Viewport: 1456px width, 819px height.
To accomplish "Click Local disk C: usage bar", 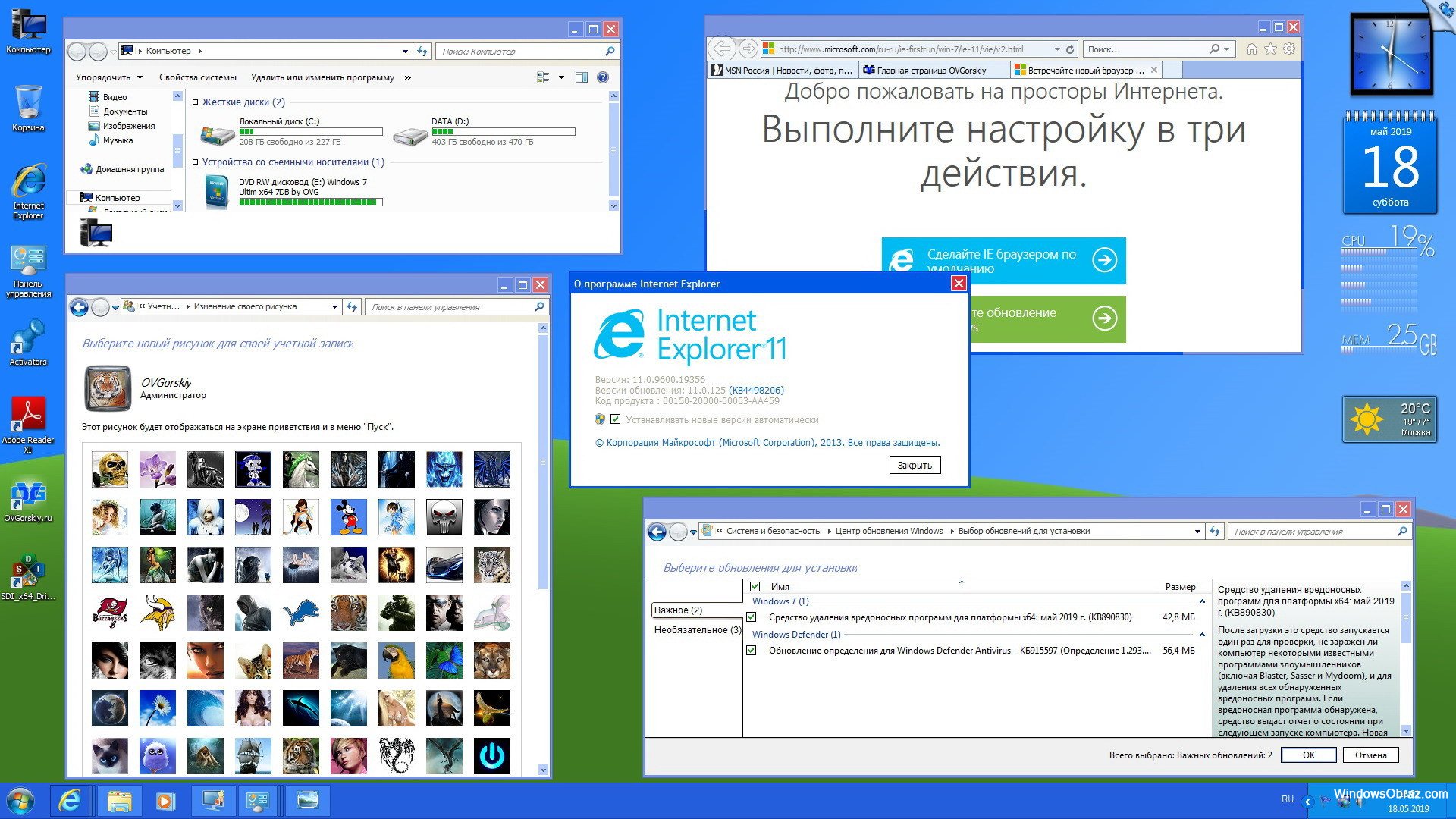I will [310, 132].
